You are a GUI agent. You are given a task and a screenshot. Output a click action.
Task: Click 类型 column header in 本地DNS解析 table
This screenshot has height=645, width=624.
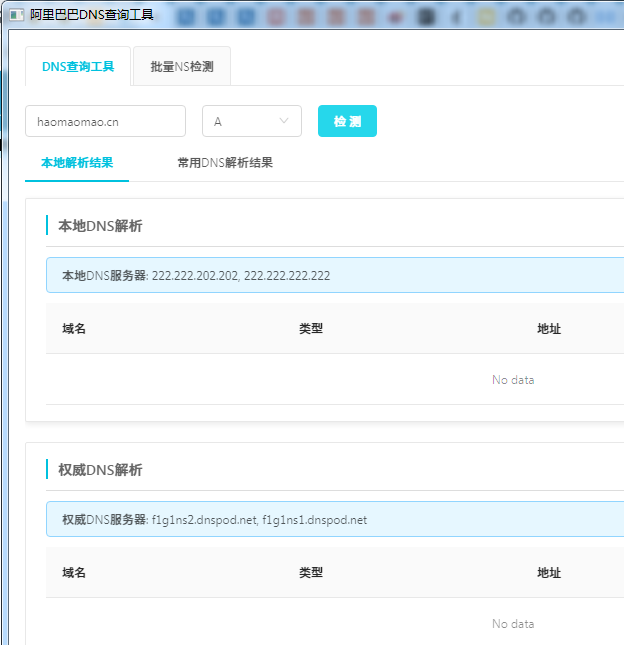point(311,329)
